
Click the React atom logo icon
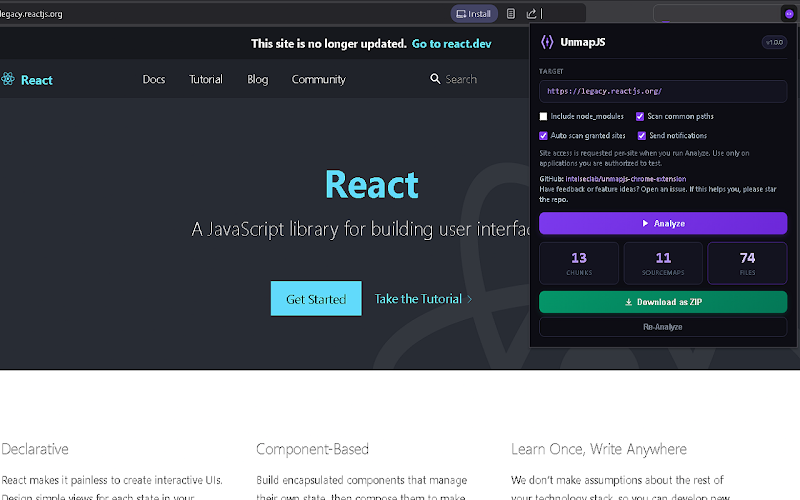8,79
